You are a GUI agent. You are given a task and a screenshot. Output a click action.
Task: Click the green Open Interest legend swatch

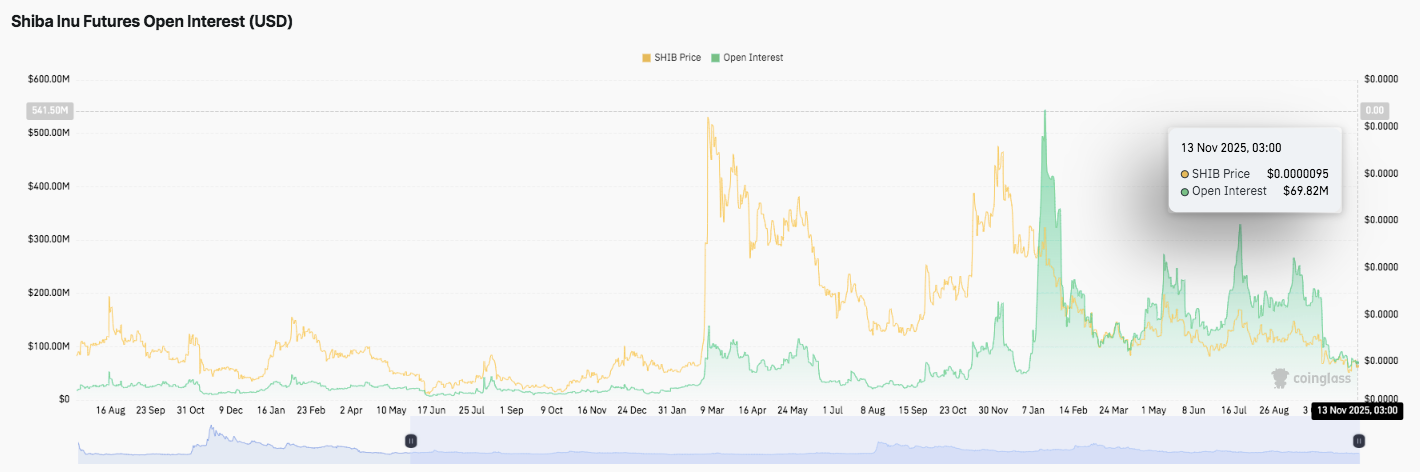[x=715, y=58]
